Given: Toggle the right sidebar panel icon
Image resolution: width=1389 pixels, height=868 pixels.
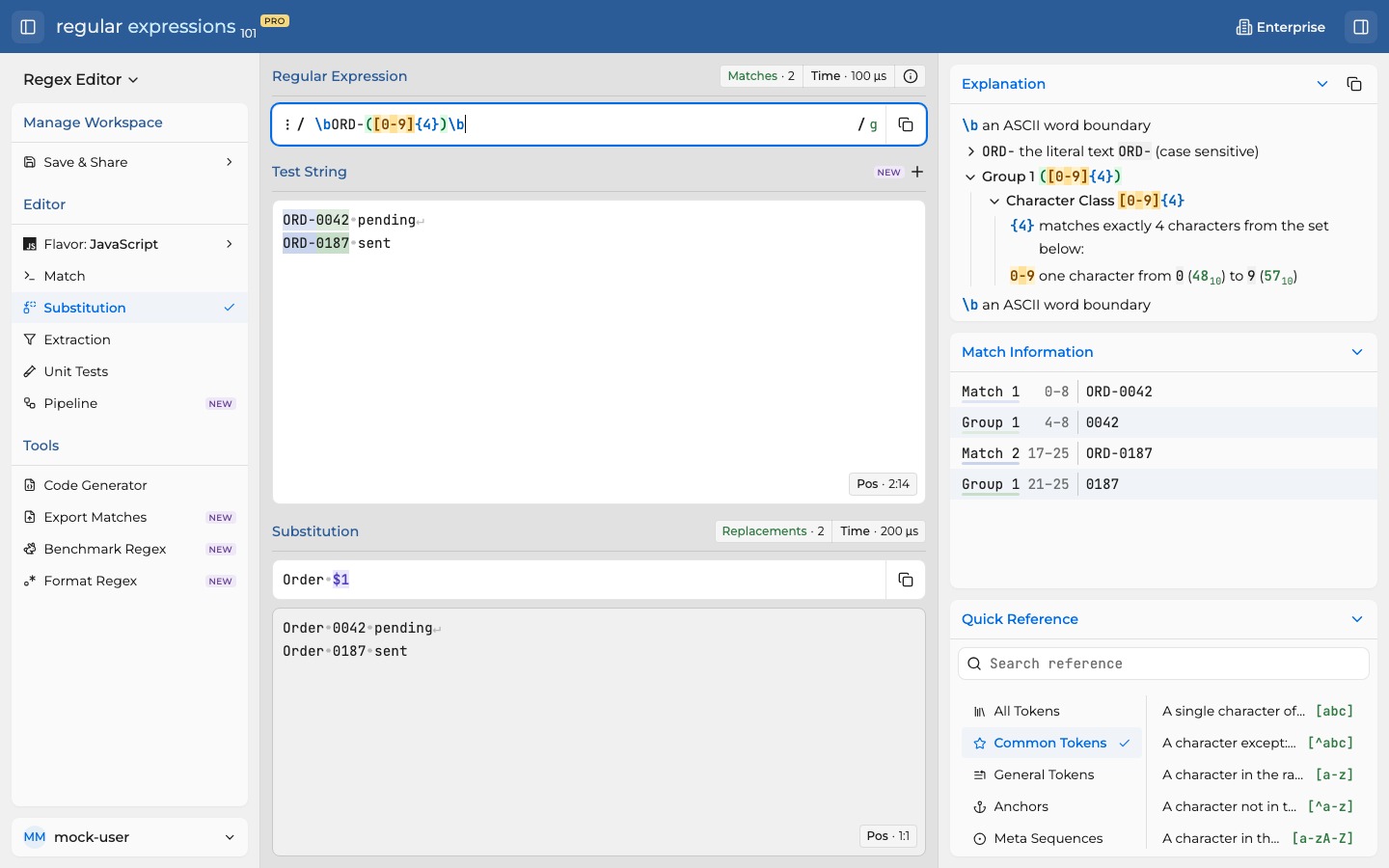Looking at the screenshot, I should click(x=1362, y=27).
